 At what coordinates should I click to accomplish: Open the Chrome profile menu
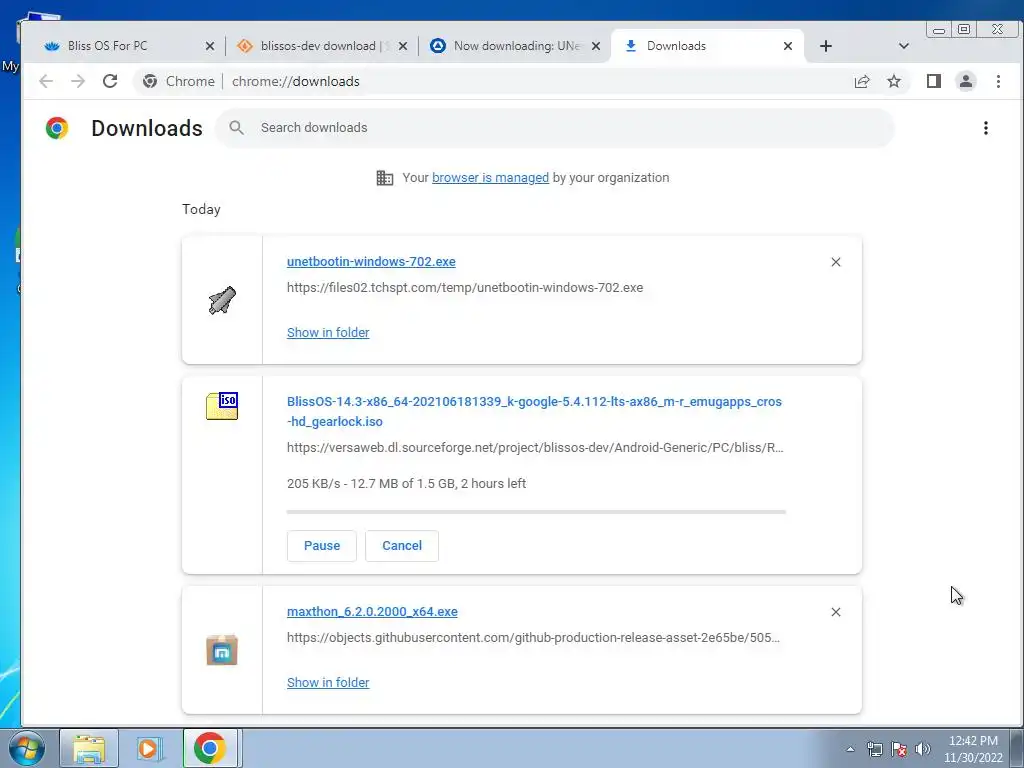click(x=966, y=81)
